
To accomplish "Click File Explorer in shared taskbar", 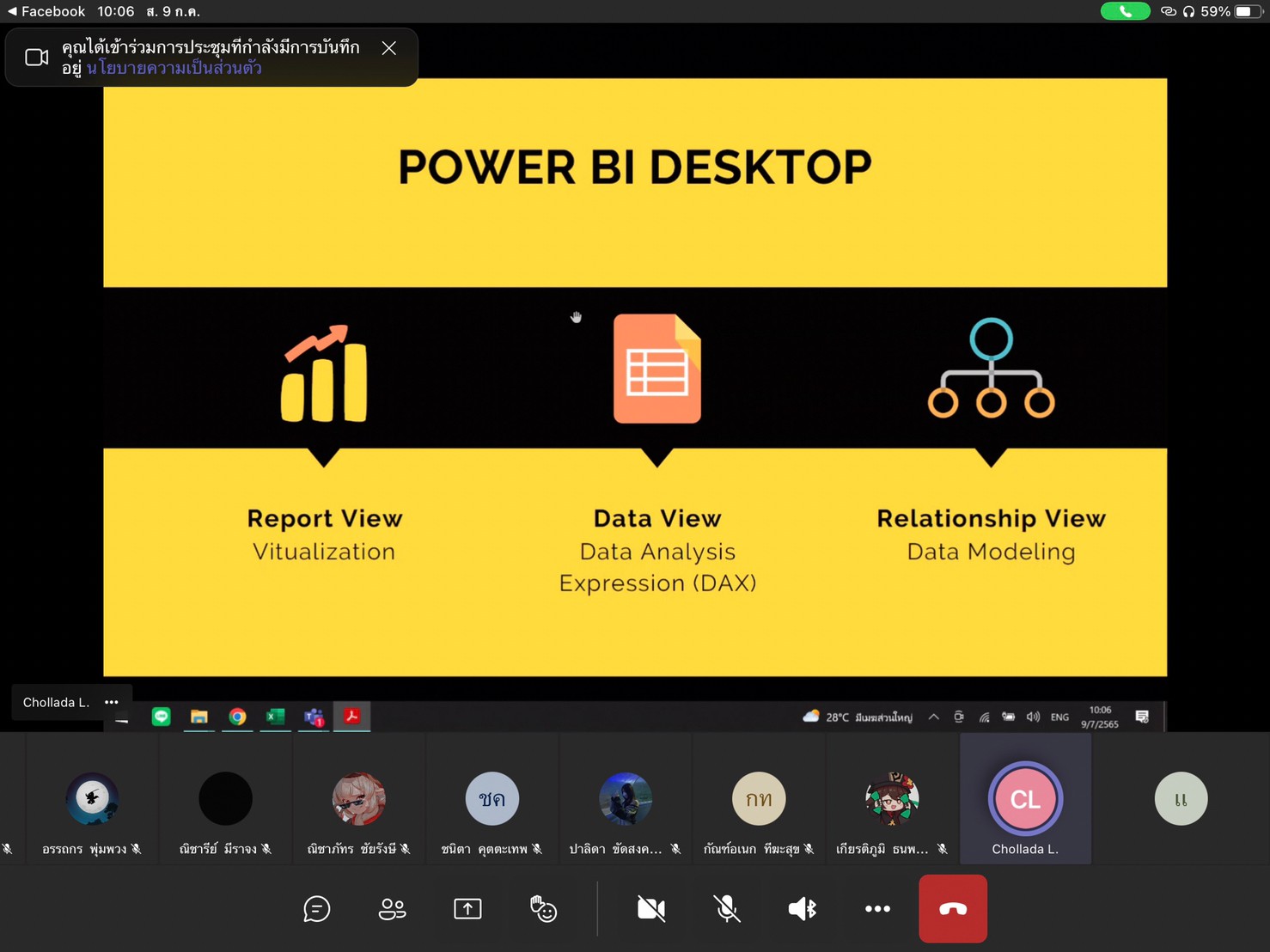I will (199, 717).
